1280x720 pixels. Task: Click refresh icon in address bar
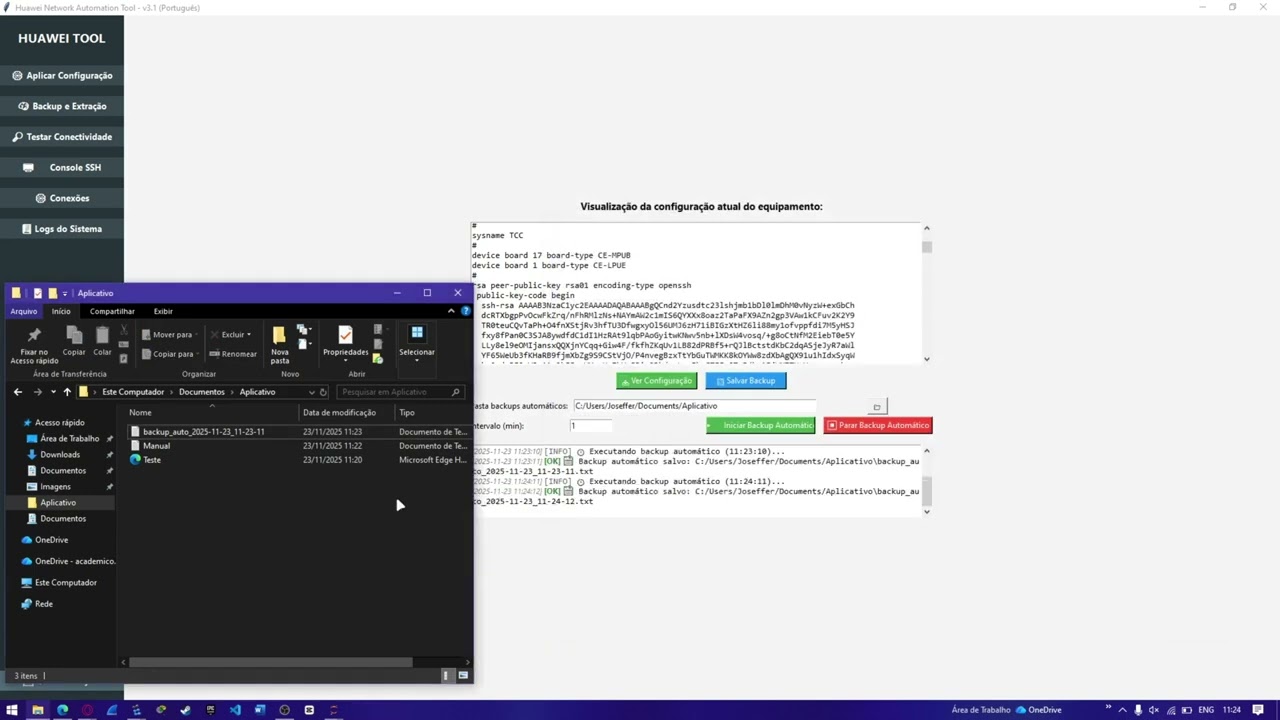tap(323, 392)
